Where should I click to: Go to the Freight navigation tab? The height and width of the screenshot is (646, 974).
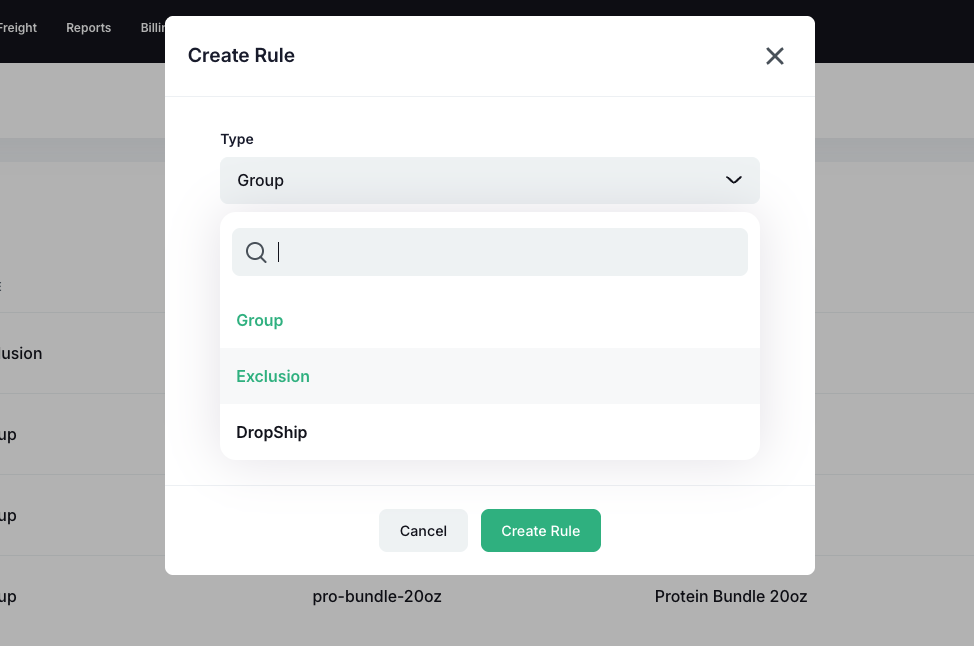coord(18,28)
